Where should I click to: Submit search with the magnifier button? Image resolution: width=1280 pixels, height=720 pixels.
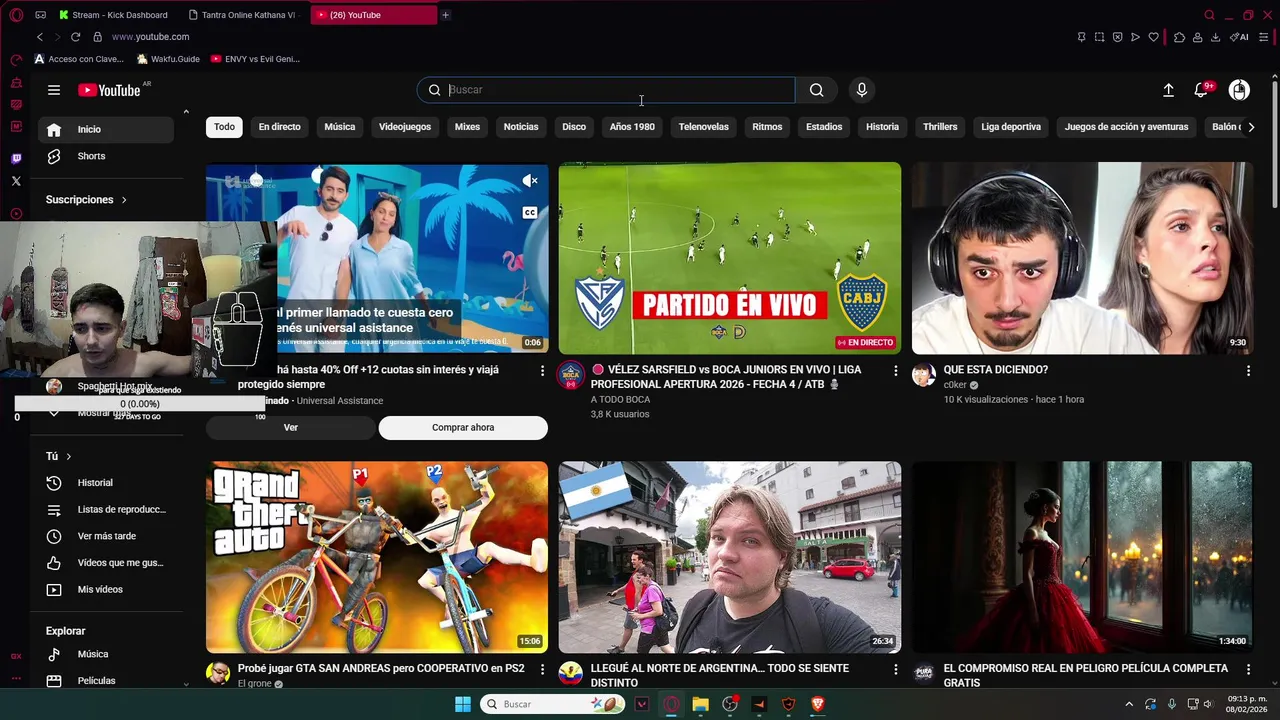817,90
